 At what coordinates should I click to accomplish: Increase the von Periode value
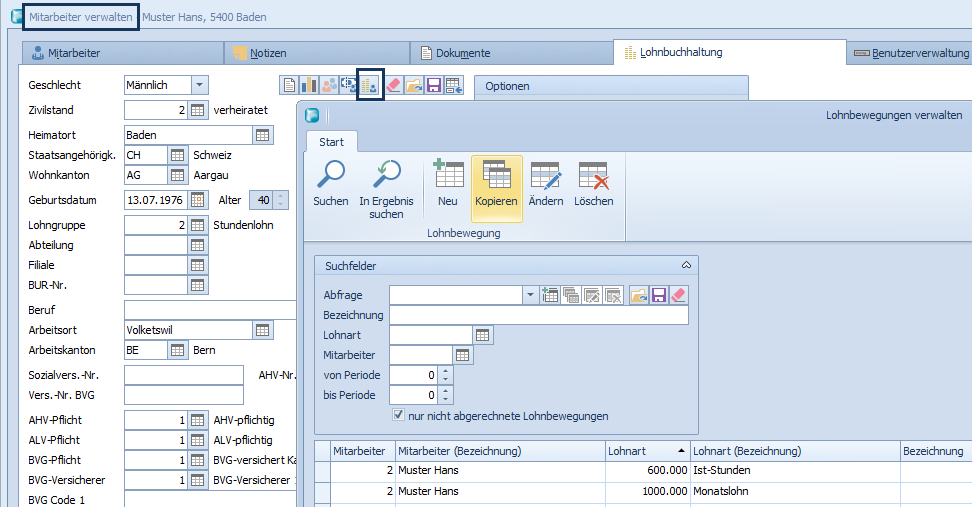coord(446,370)
